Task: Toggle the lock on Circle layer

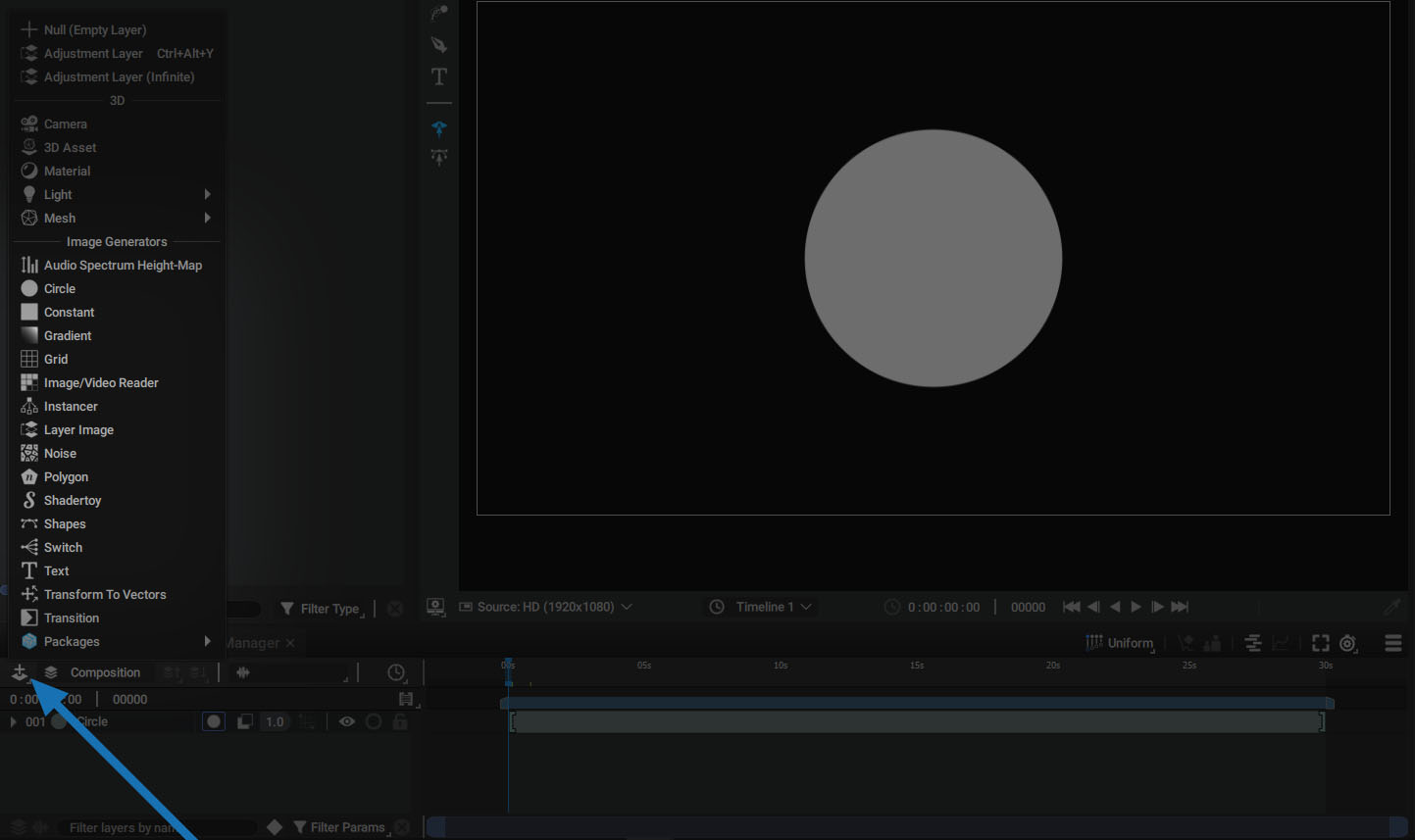Action: [x=400, y=721]
